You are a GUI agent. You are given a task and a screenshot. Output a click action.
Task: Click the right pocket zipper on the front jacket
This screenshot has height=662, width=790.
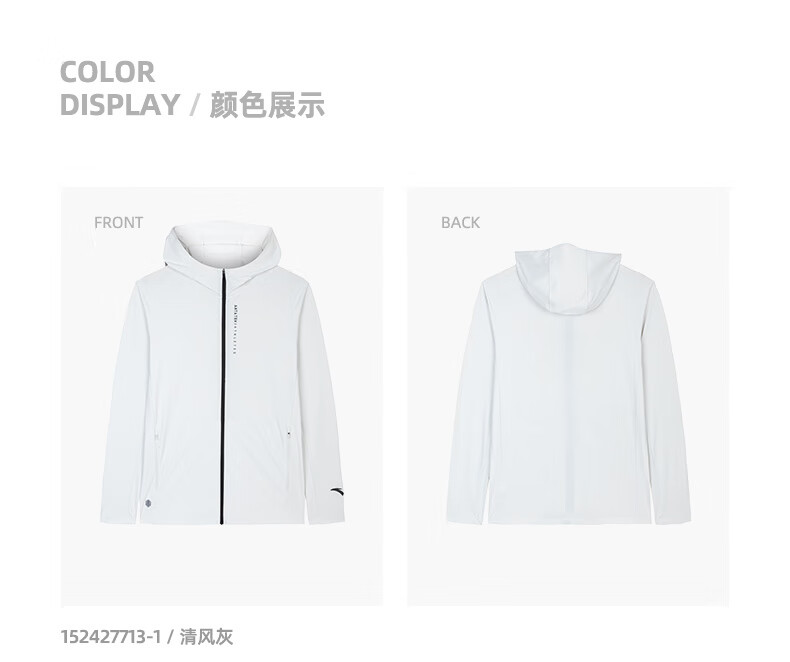click(x=289, y=433)
